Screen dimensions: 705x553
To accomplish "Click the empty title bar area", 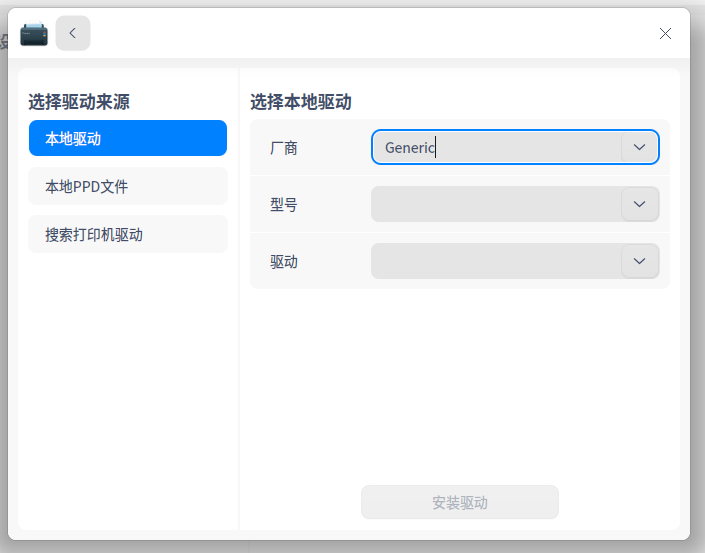I will pos(370,33).
